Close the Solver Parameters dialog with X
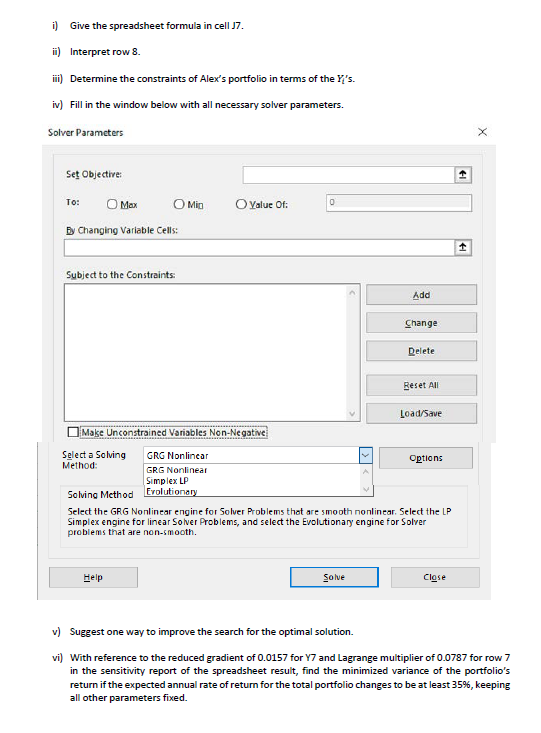 coord(483,132)
